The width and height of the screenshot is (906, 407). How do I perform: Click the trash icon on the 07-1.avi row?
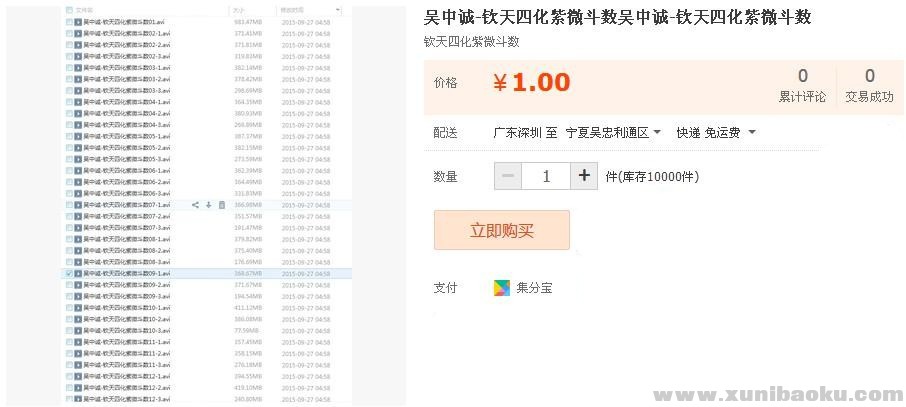(x=221, y=205)
